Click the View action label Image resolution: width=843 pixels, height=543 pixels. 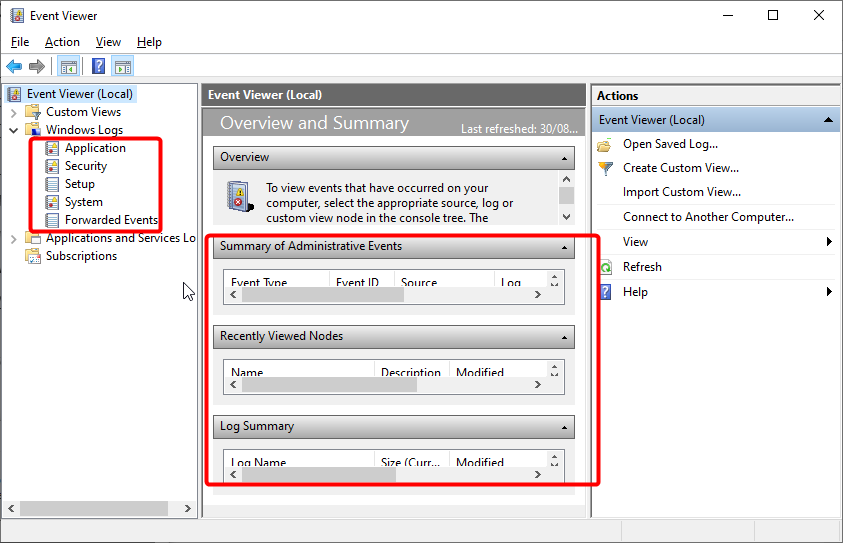click(x=635, y=242)
